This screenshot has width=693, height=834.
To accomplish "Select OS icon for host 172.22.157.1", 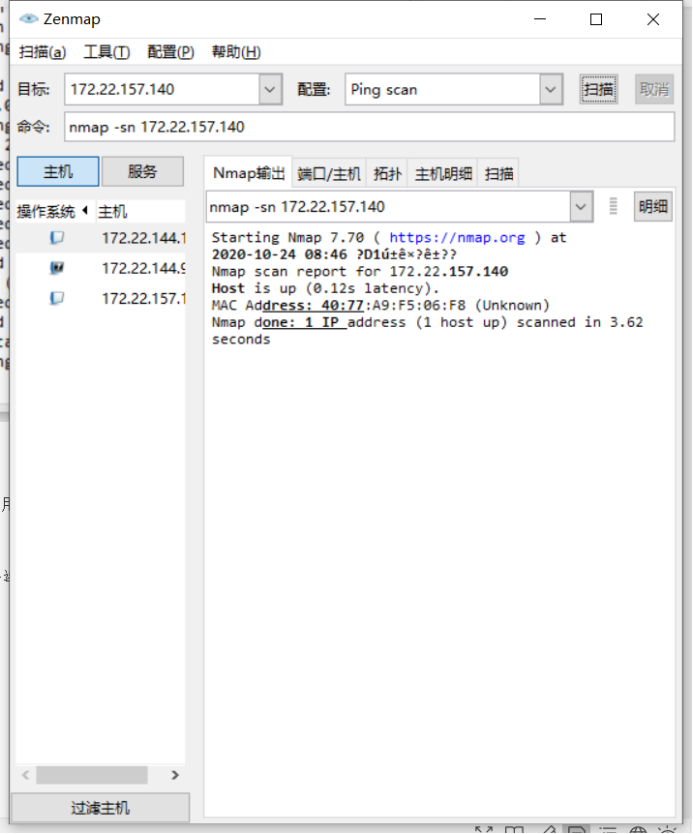I will (x=57, y=298).
